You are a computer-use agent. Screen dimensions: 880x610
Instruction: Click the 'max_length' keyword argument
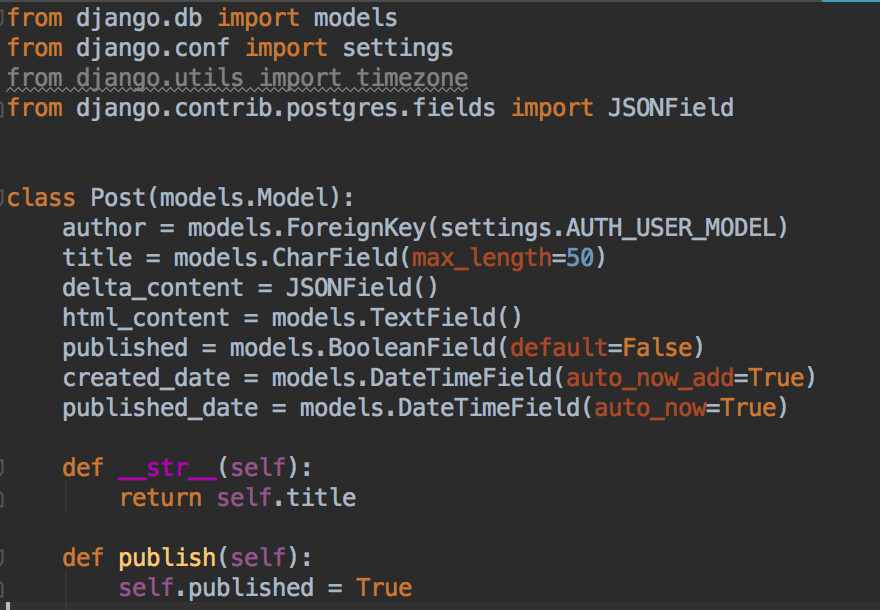[482, 258]
